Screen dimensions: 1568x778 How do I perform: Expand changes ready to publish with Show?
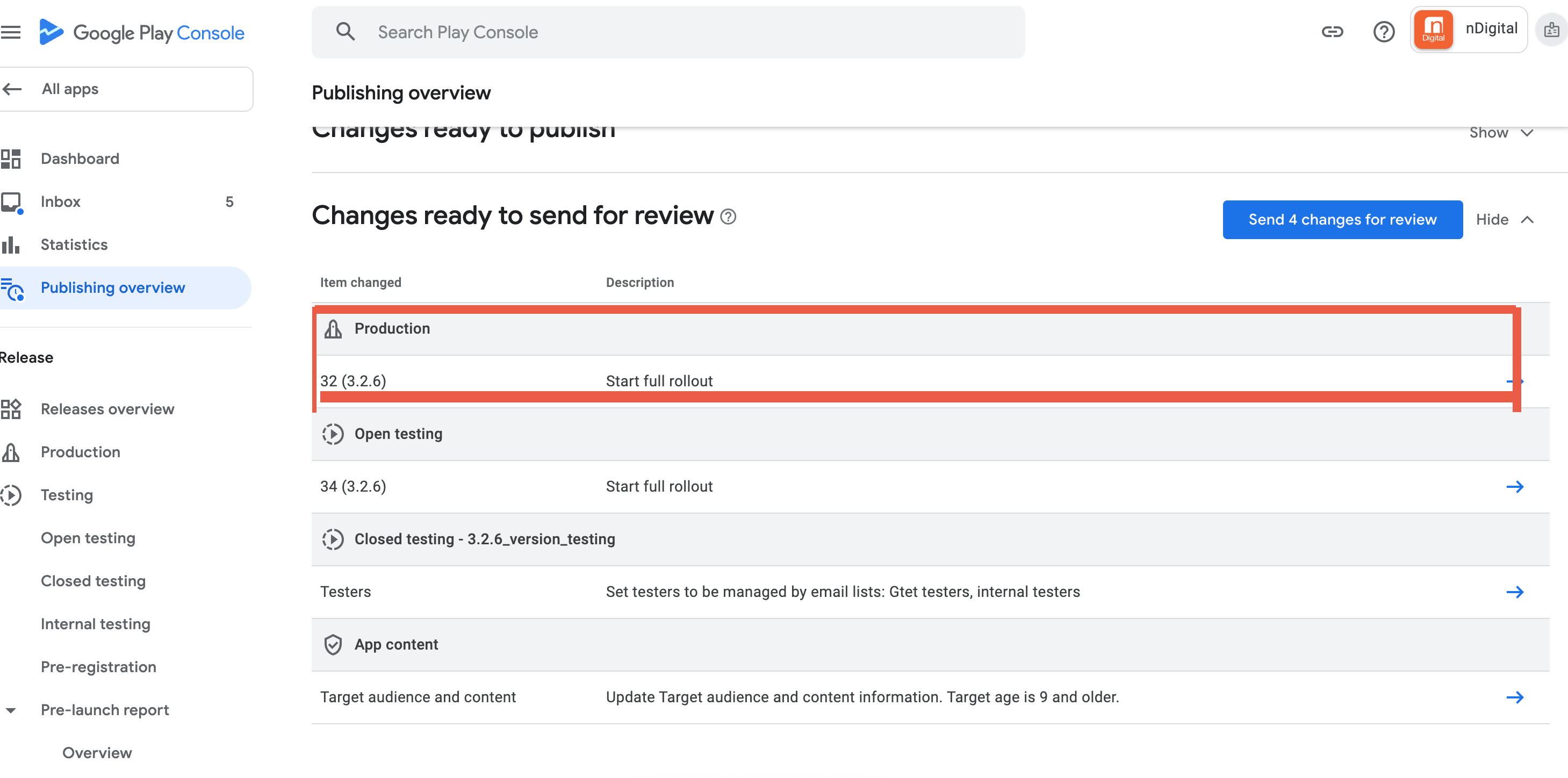pyautogui.click(x=1501, y=133)
